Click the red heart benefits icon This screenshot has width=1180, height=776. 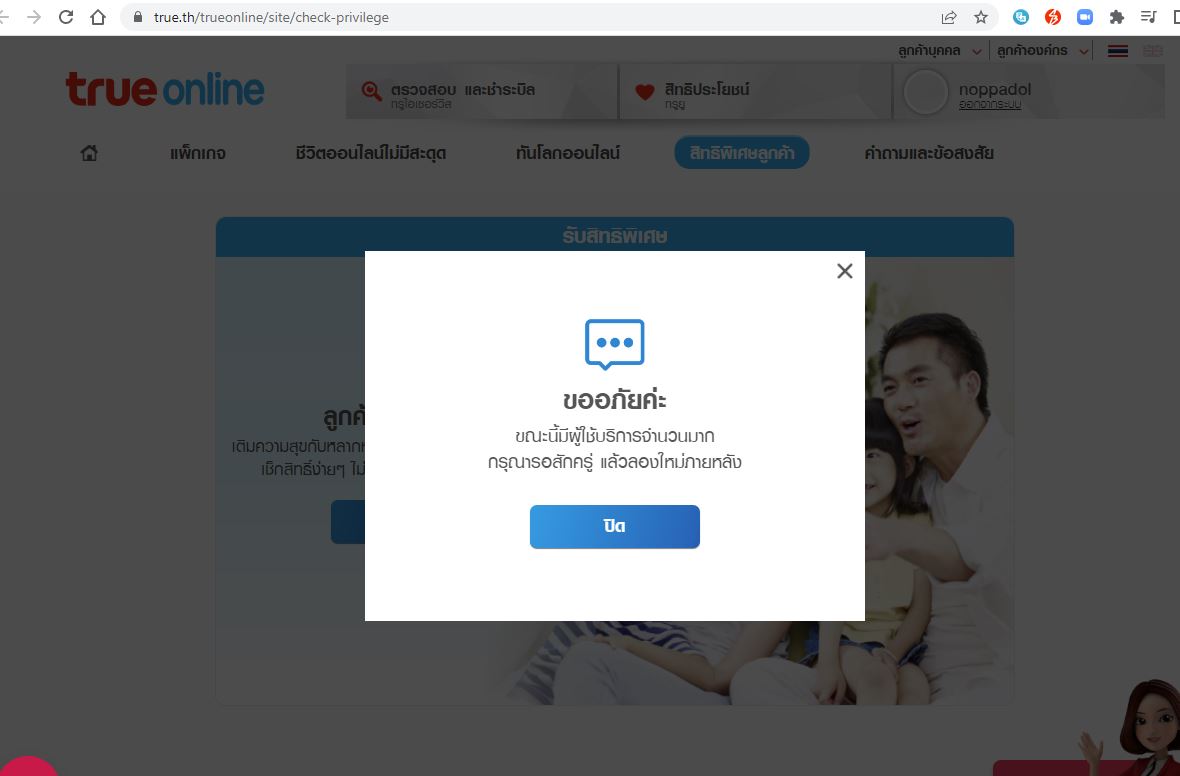(645, 92)
